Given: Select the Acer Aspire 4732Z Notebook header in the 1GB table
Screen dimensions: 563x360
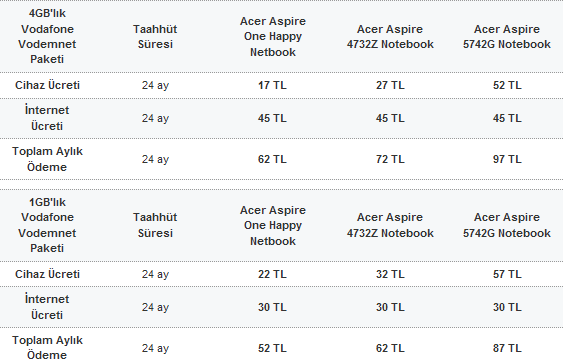Looking at the screenshot, I should (390, 225).
